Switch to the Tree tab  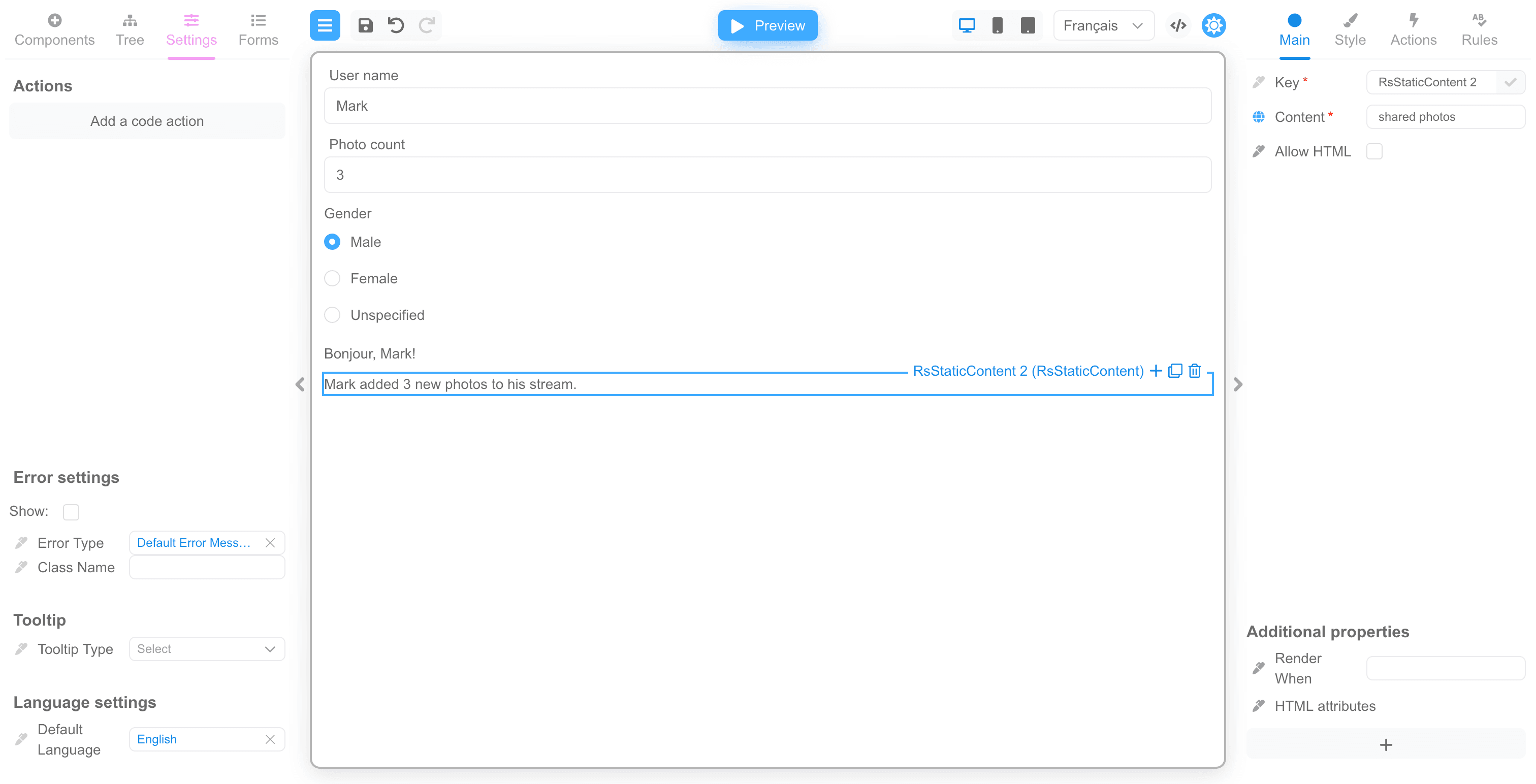(130, 30)
